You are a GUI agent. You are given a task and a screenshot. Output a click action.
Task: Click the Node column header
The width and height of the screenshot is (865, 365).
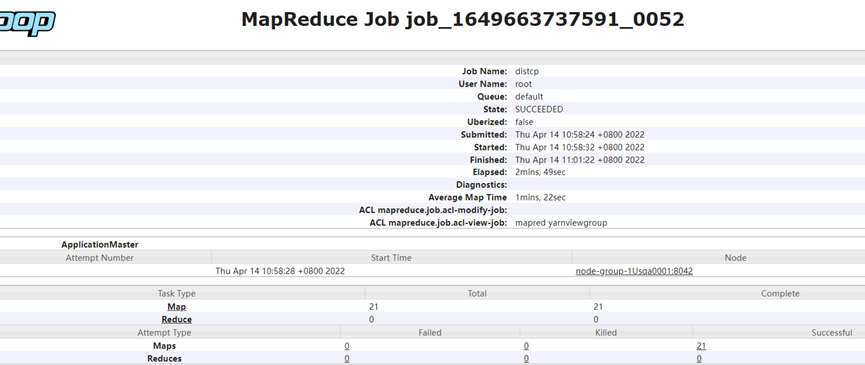735,257
